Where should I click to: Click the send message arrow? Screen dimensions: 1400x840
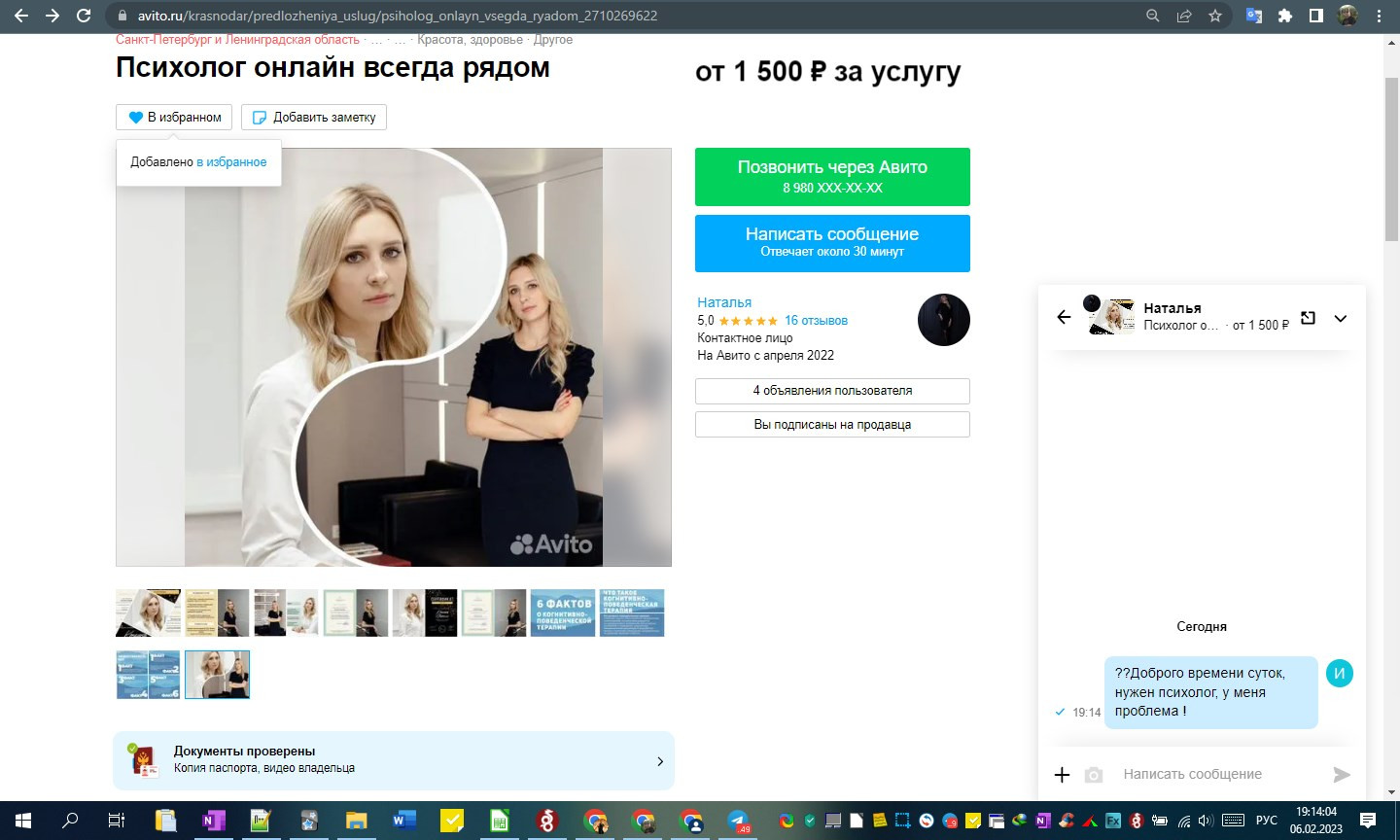click(1342, 774)
